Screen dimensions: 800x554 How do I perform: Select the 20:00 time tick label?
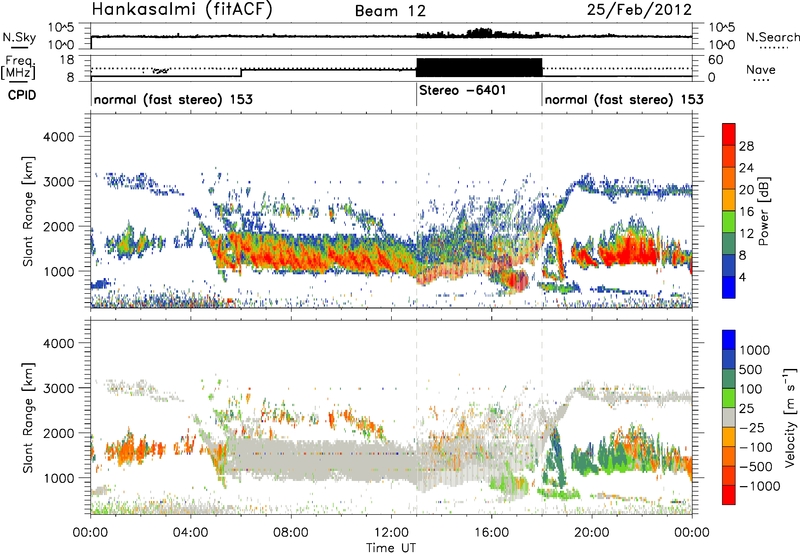(x=592, y=533)
